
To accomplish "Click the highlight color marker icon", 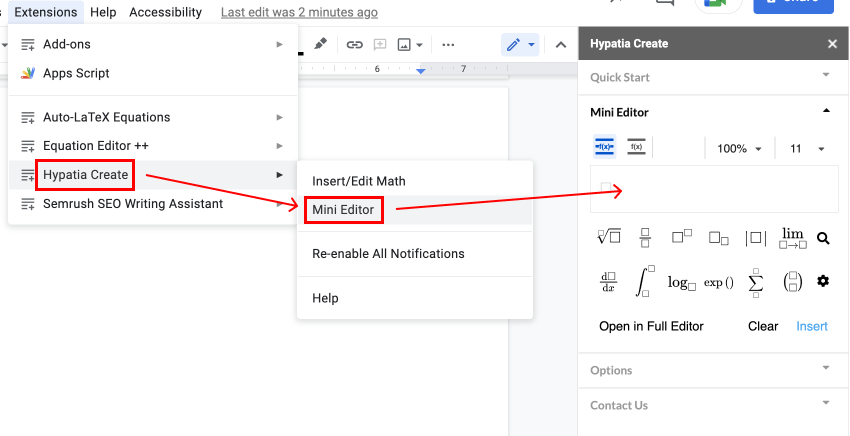I will [320, 44].
